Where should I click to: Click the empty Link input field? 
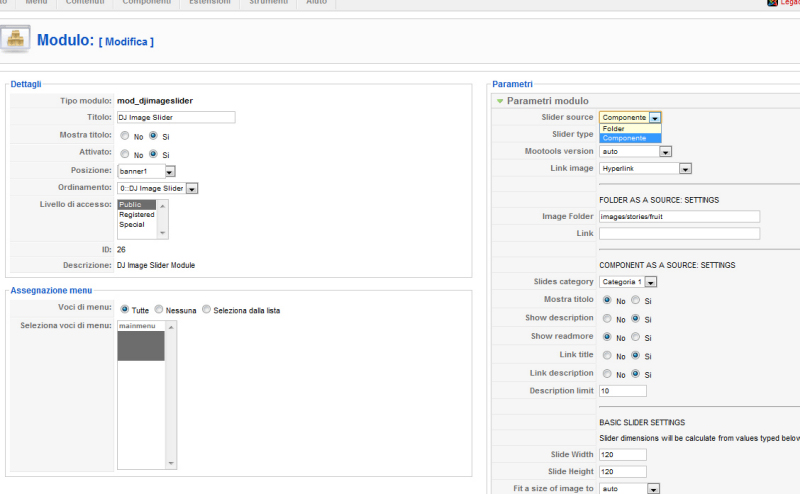[679, 233]
